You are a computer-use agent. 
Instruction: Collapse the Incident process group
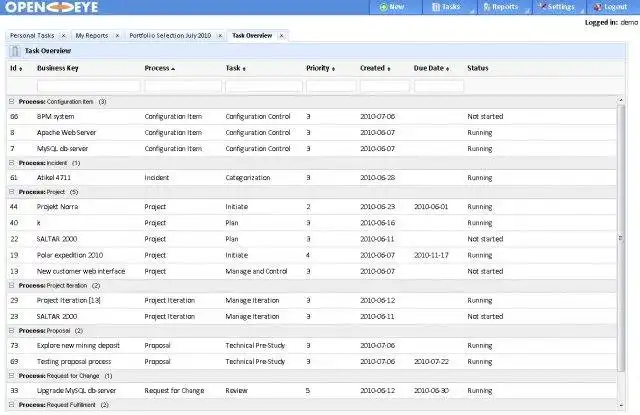[x=12, y=163]
